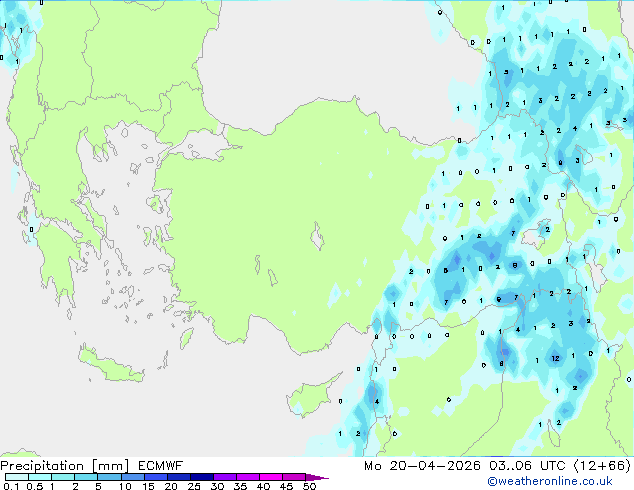Click the "25" legend scale value

194,486
